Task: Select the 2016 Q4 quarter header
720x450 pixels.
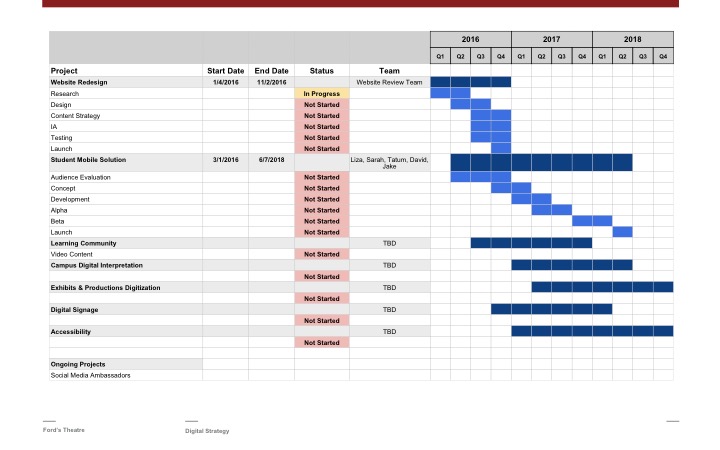Action: tap(501, 56)
